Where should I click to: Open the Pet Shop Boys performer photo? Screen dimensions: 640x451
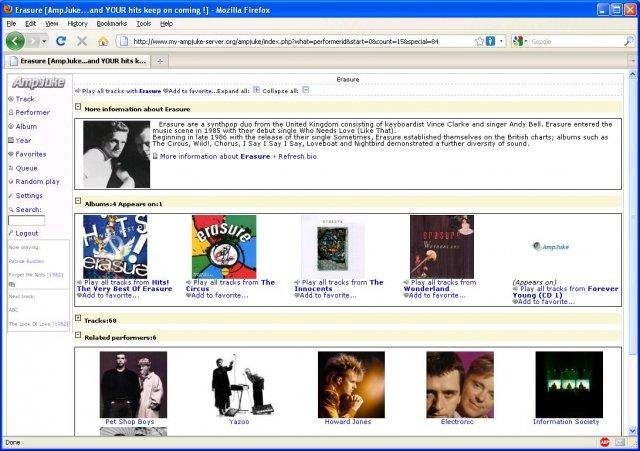coord(133,384)
